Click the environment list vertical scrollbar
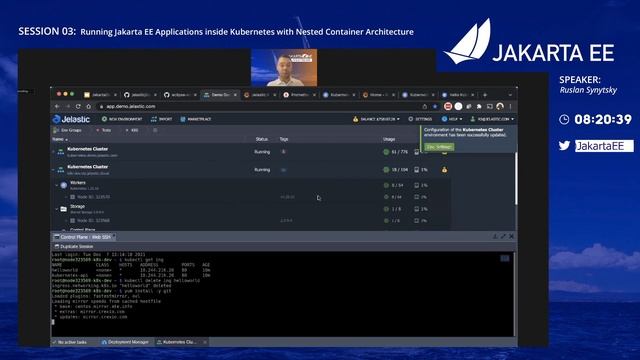Screen dimensions: 640x360 (x=516, y=178)
